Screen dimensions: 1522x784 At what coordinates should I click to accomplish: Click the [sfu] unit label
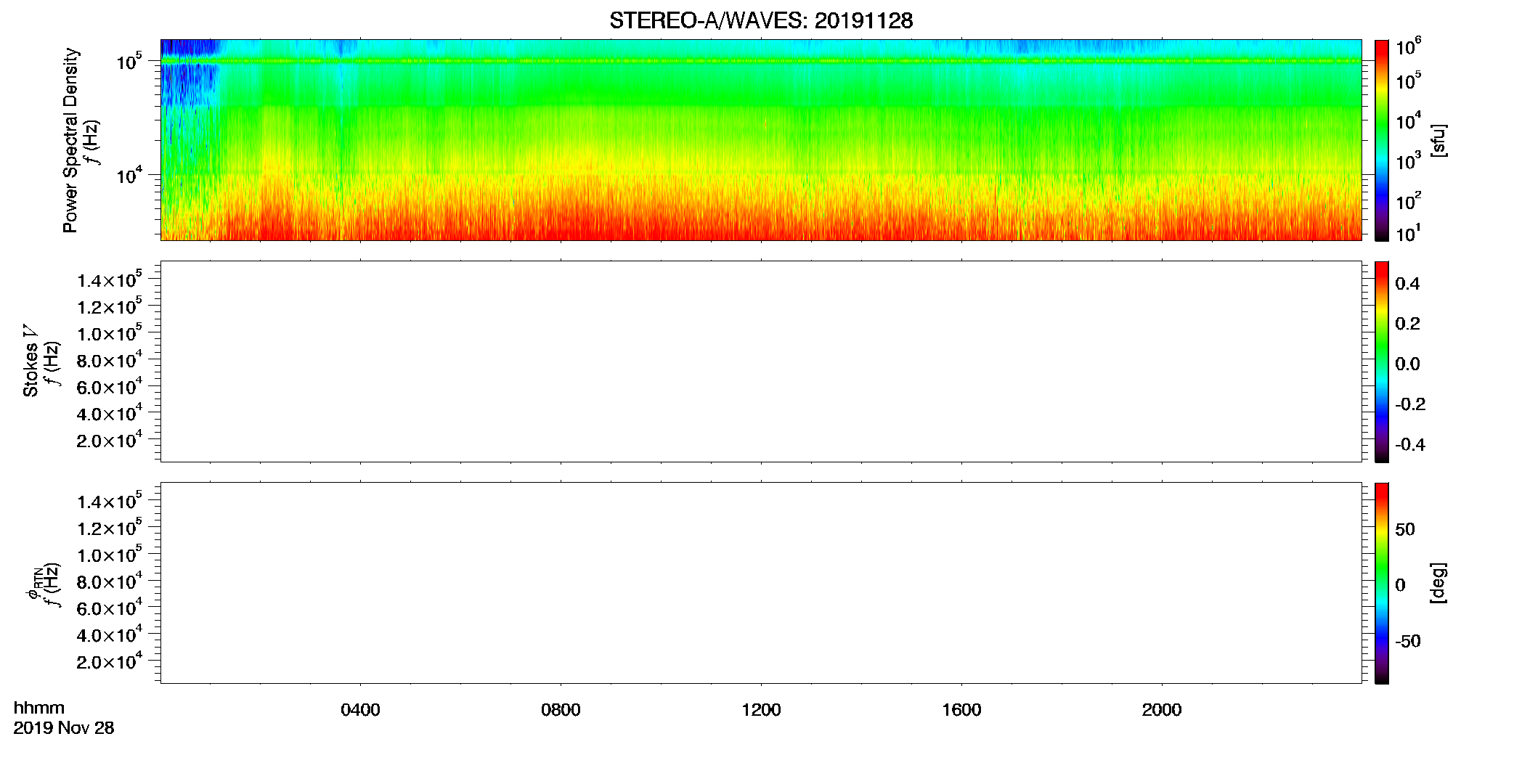point(1438,140)
